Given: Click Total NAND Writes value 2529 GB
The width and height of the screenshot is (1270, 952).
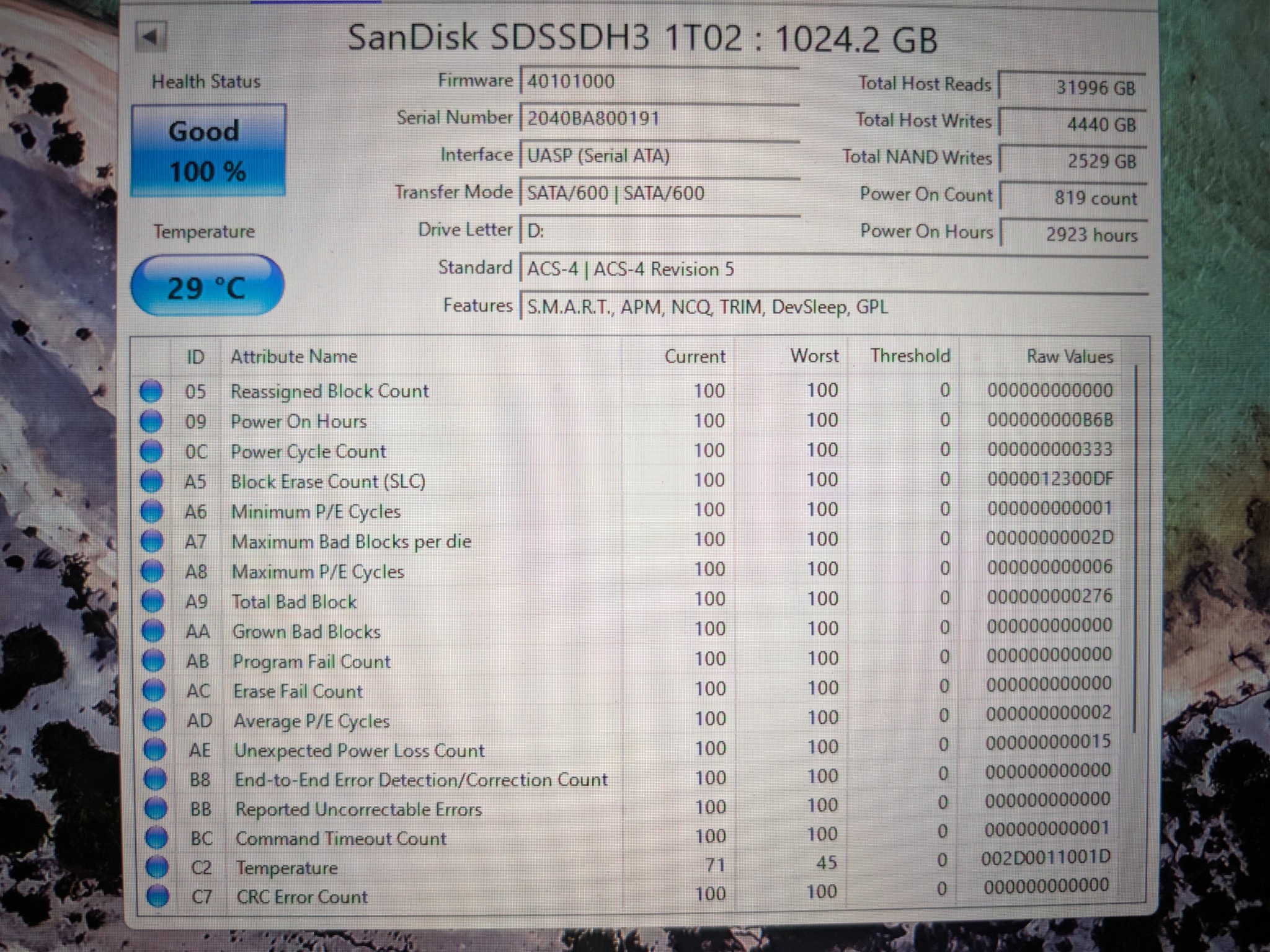Looking at the screenshot, I should pos(1072,161).
